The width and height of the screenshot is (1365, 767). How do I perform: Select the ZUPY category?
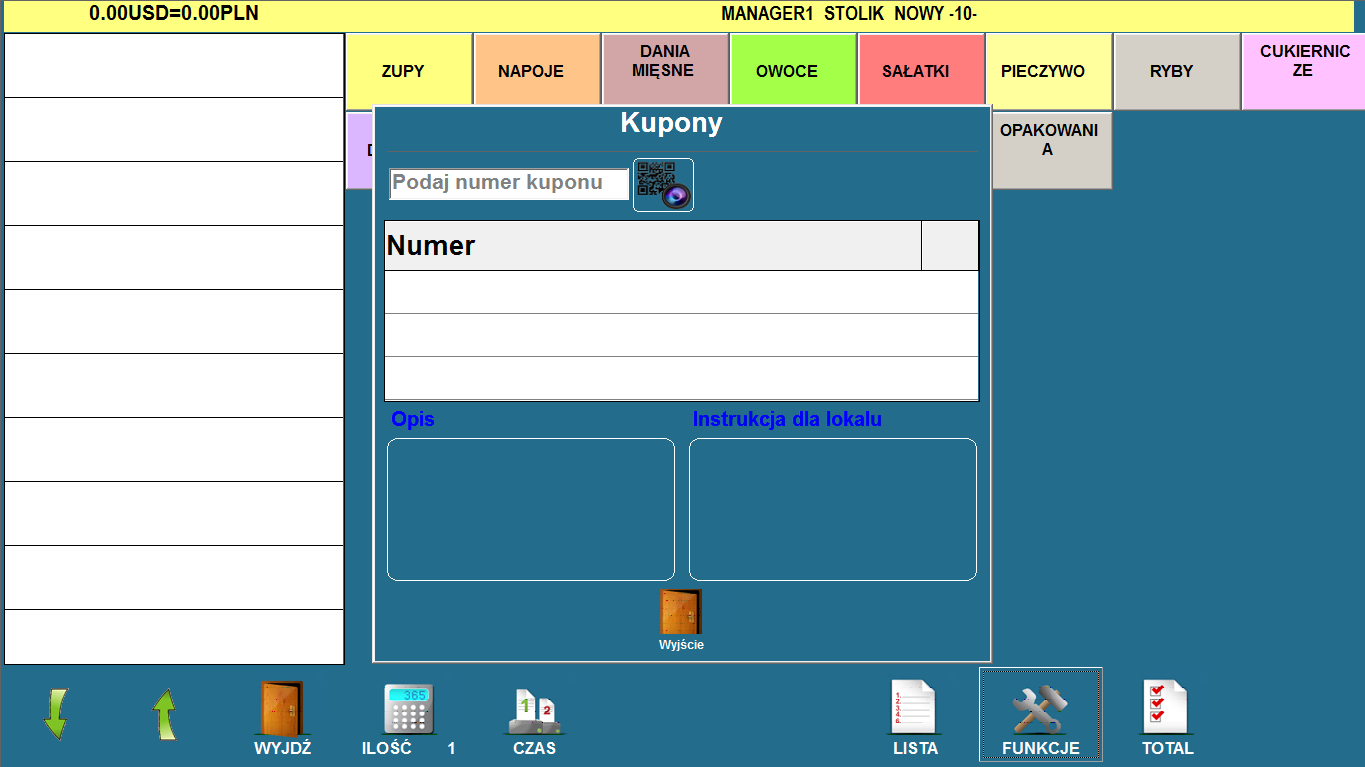point(409,71)
